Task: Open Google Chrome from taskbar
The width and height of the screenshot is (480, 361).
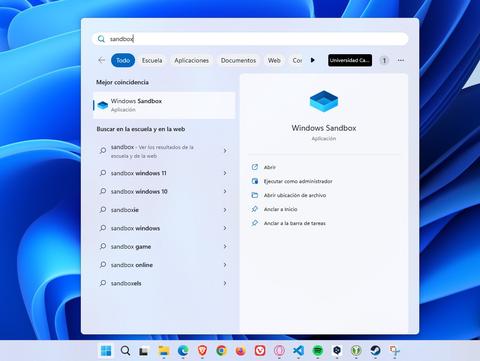Action: coord(221,351)
